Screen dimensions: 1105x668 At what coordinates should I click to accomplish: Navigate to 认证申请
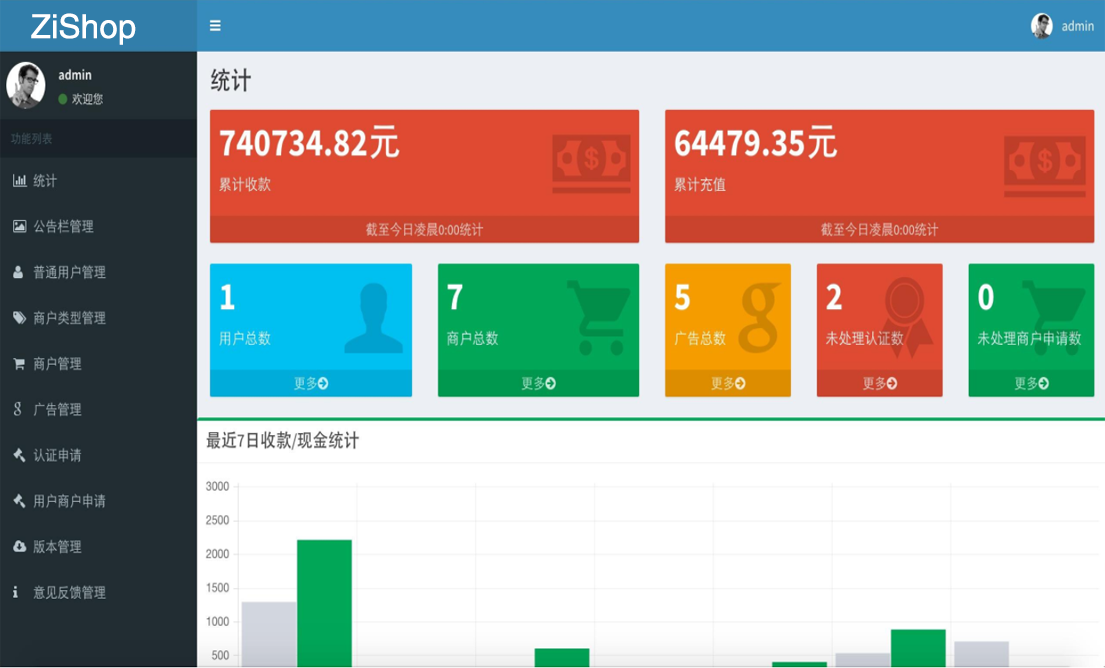(x=98, y=455)
